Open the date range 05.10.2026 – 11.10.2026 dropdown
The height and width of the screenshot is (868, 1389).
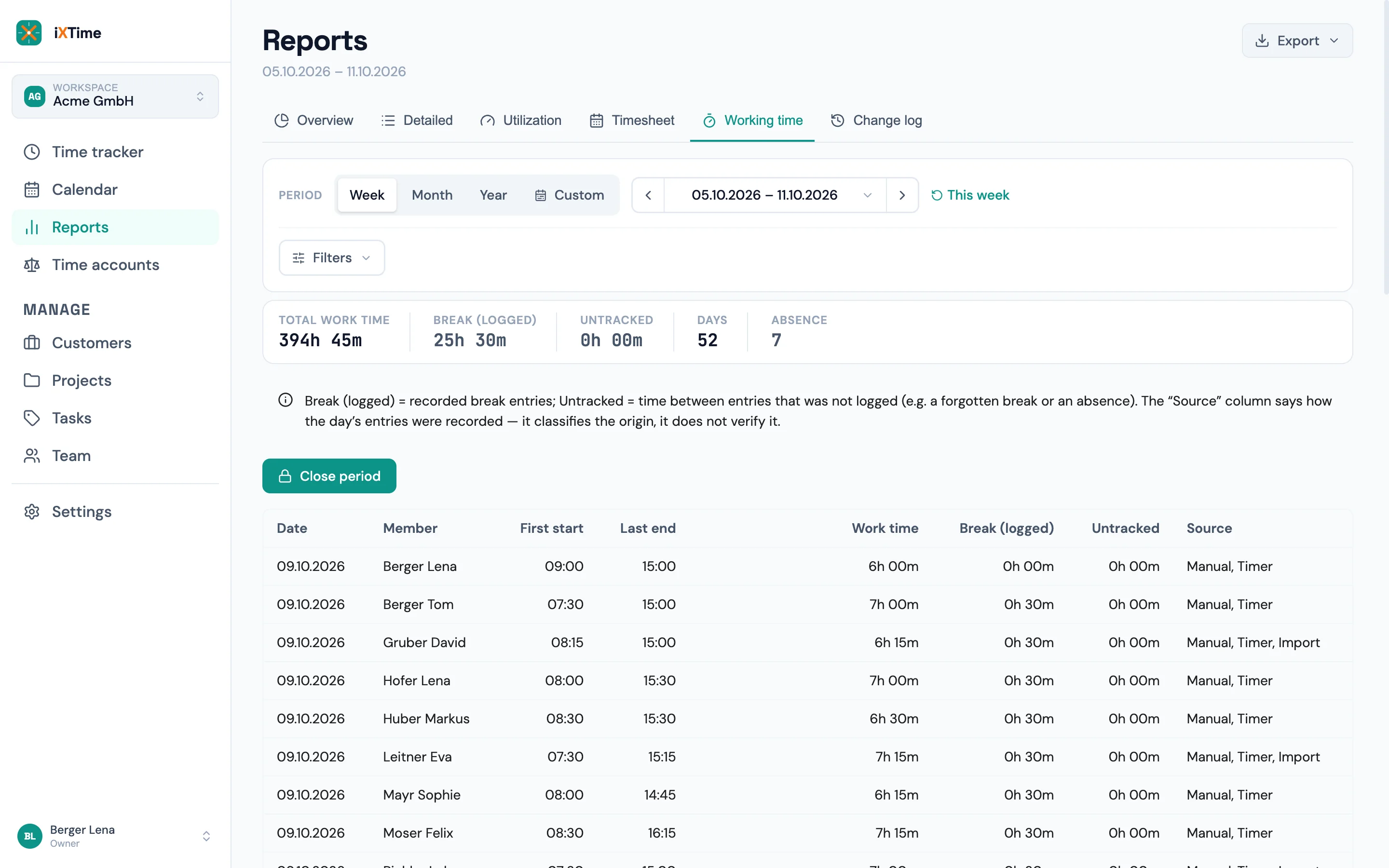(x=775, y=195)
